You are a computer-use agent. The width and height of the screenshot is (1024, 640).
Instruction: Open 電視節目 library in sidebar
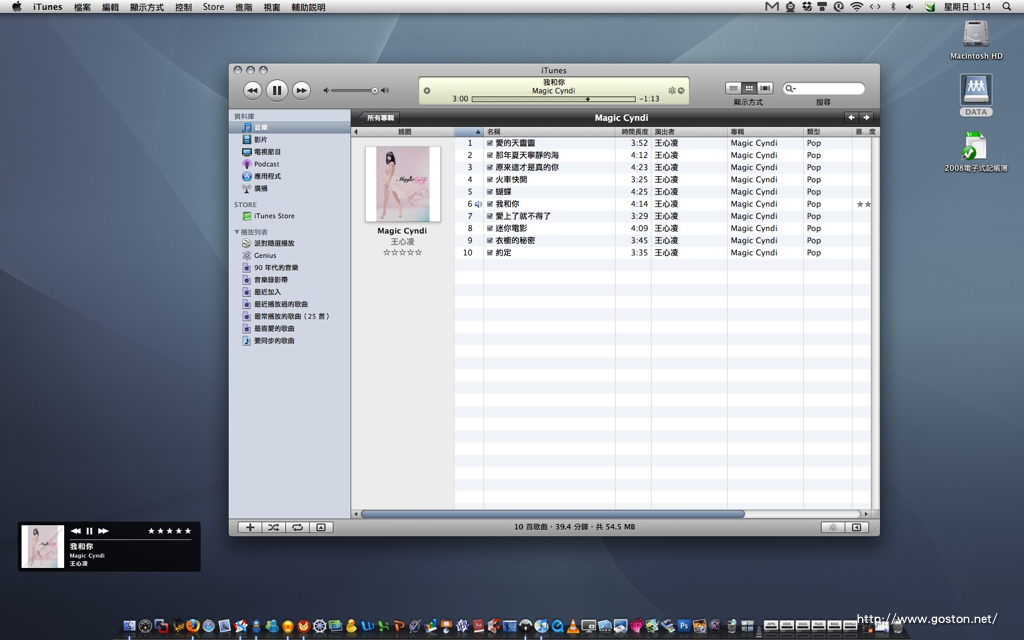289,152
